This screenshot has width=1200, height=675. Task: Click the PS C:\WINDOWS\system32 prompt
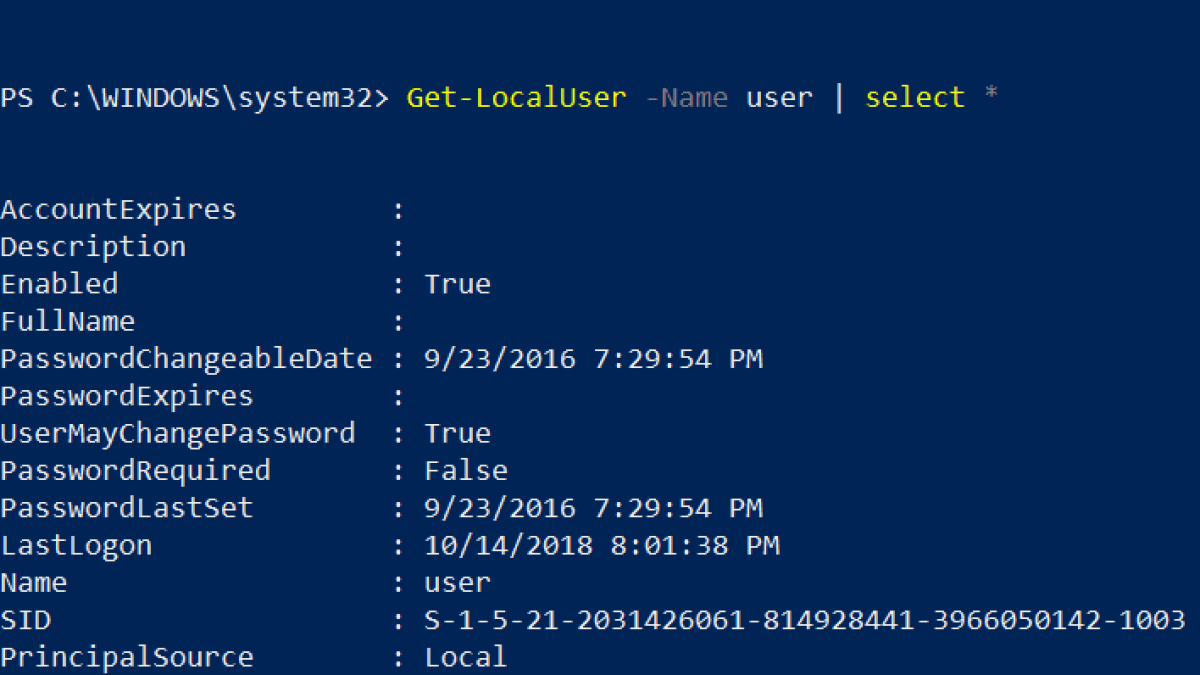(x=194, y=98)
